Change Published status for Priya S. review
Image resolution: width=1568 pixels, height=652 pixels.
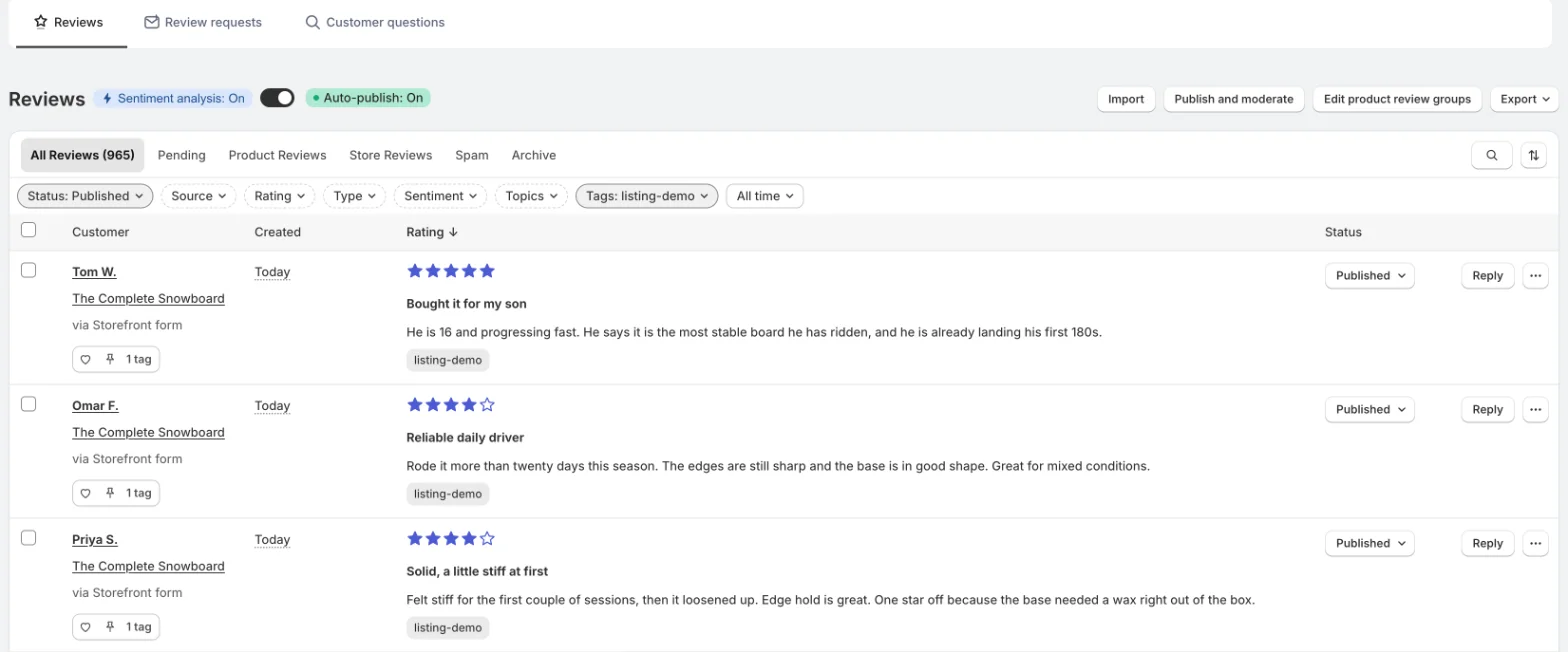[x=1369, y=543]
